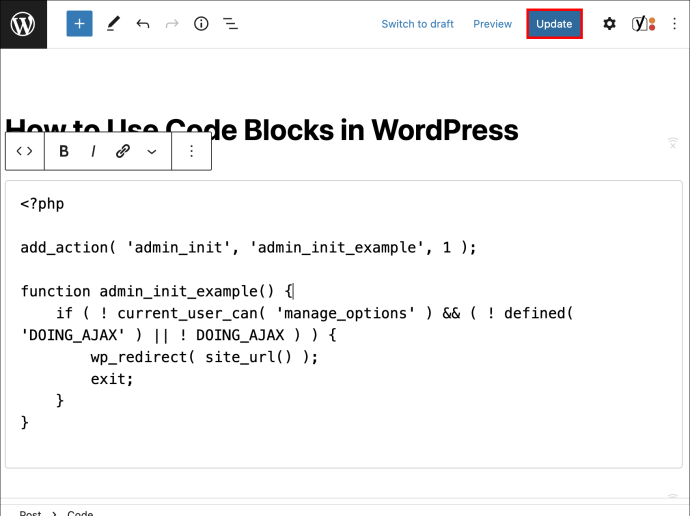Change the Code block type
The width and height of the screenshot is (690, 516).
click(x=25, y=151)
